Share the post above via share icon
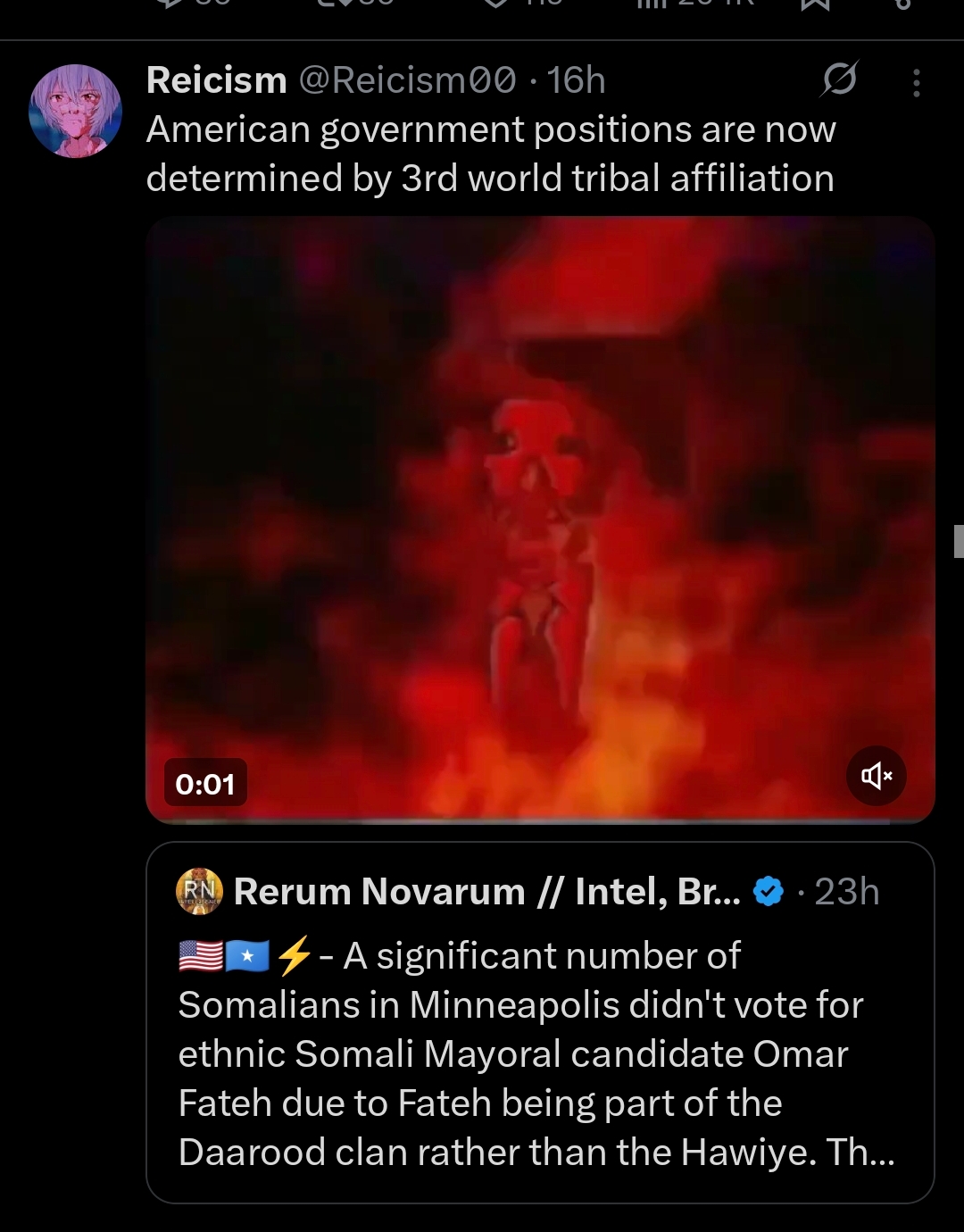 [903, 4]
